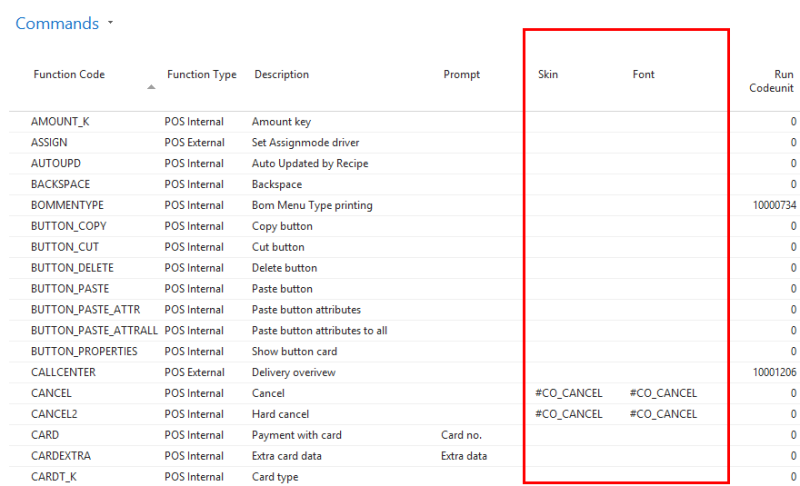Sort by the Function Type column header
Image resolution: width=800 pixels, height=486 pixels.
pyautogui.click(x=202, y=74)
